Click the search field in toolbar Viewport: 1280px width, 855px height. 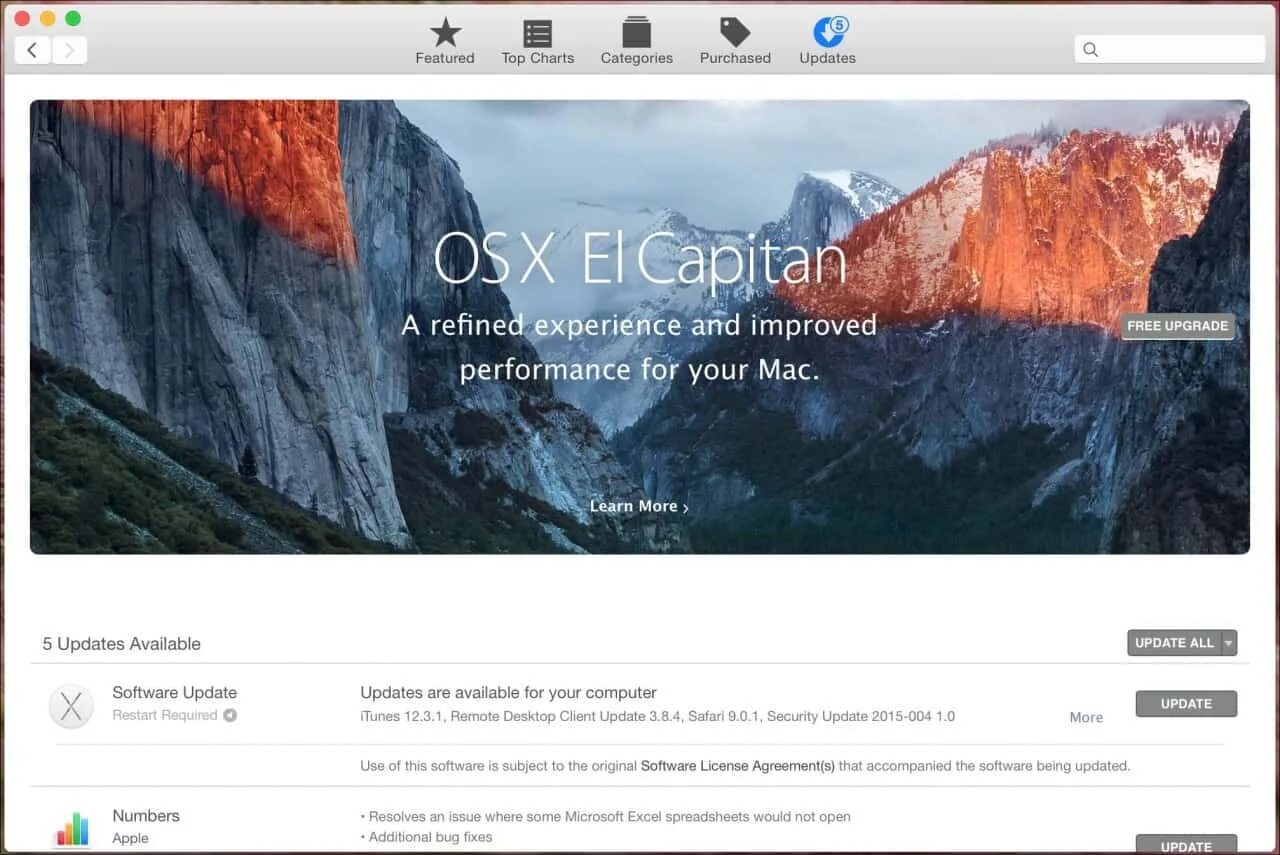tap(1169, 49)
